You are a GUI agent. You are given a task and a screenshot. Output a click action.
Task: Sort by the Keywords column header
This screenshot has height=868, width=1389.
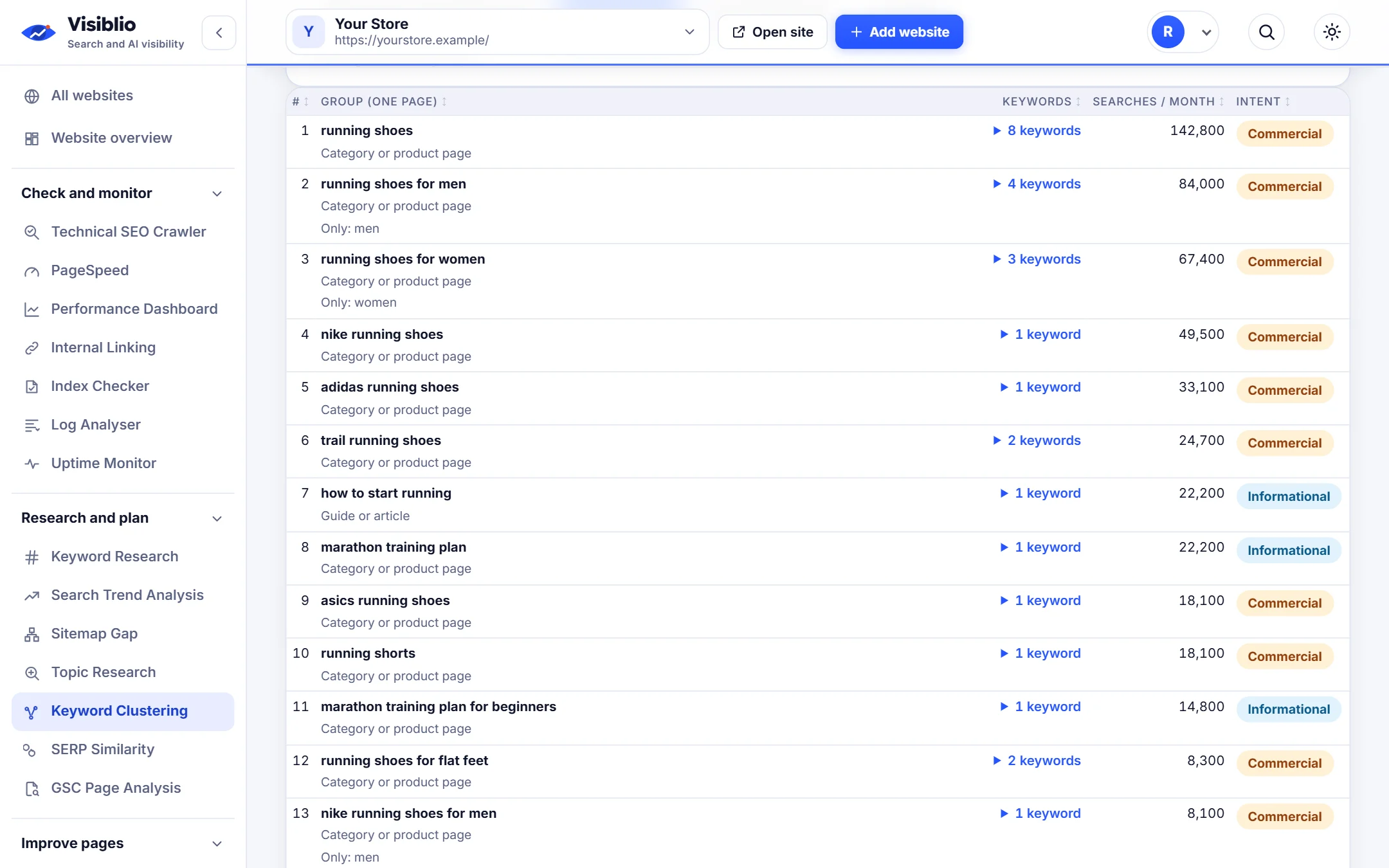(x=1041, y=102)
